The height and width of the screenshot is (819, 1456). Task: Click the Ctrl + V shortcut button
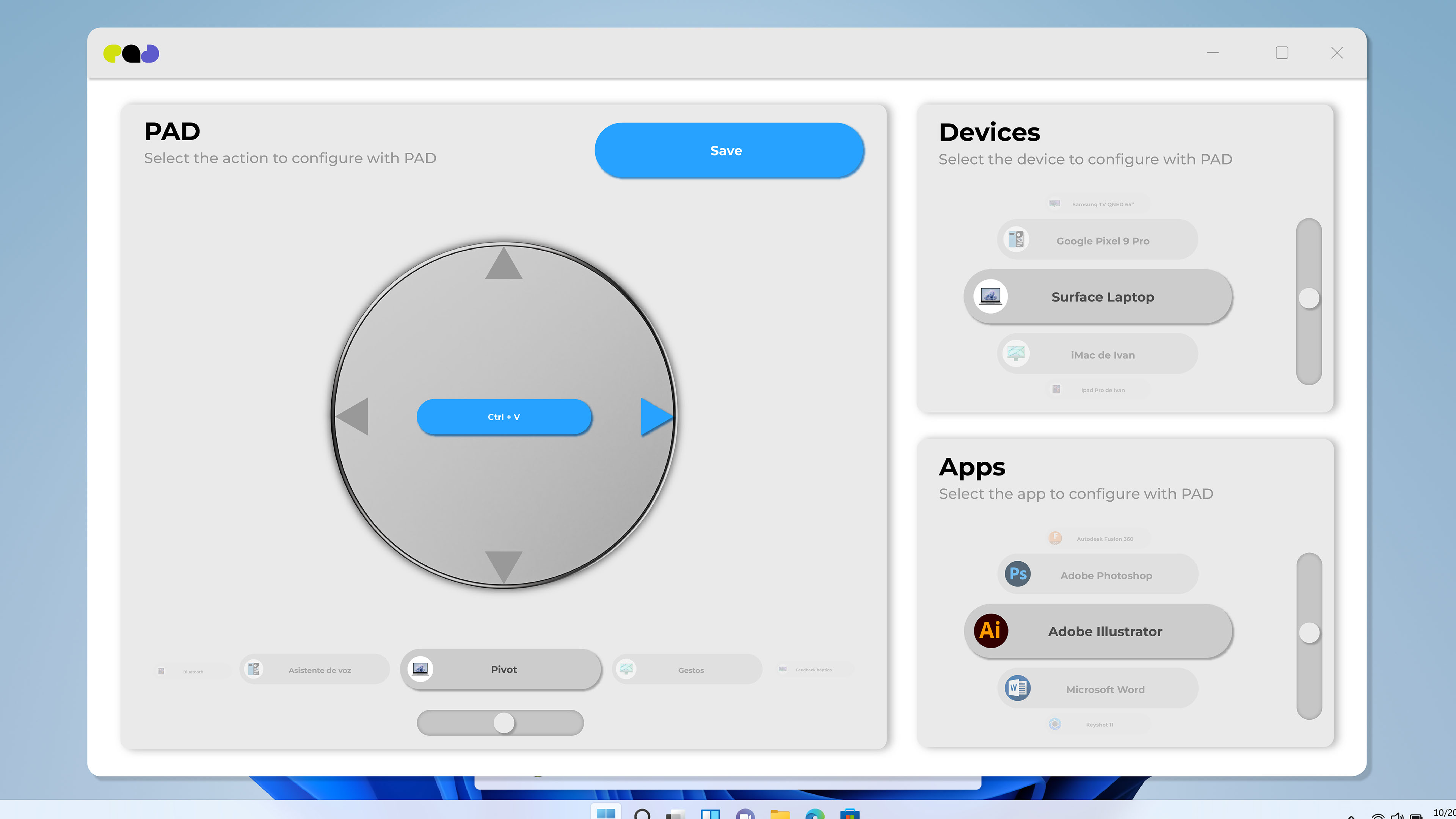pyautogui.click(x=504, y=417)
